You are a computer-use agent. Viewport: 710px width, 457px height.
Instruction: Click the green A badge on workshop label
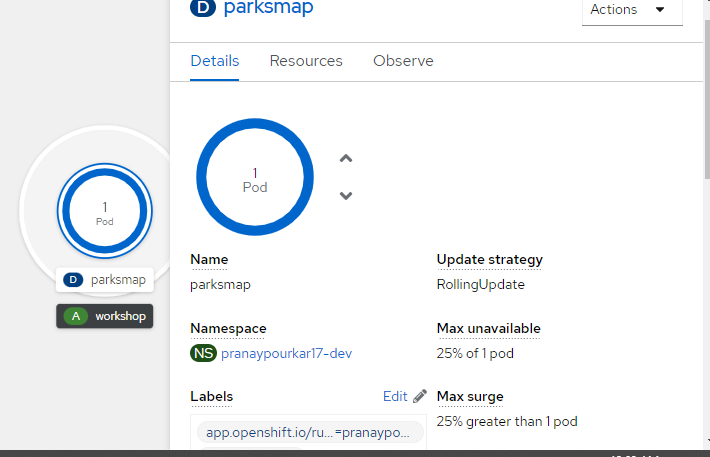(x=76, y=316)
